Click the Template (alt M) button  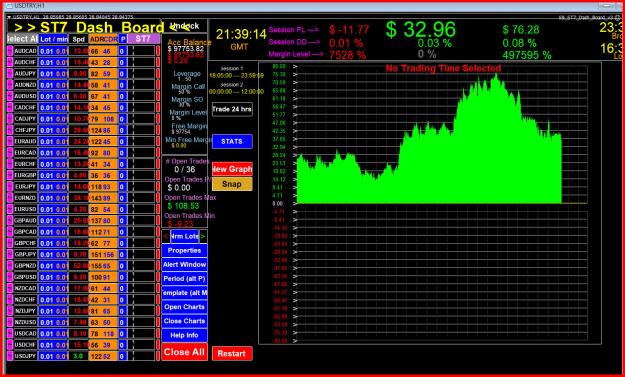click(185, 293)
